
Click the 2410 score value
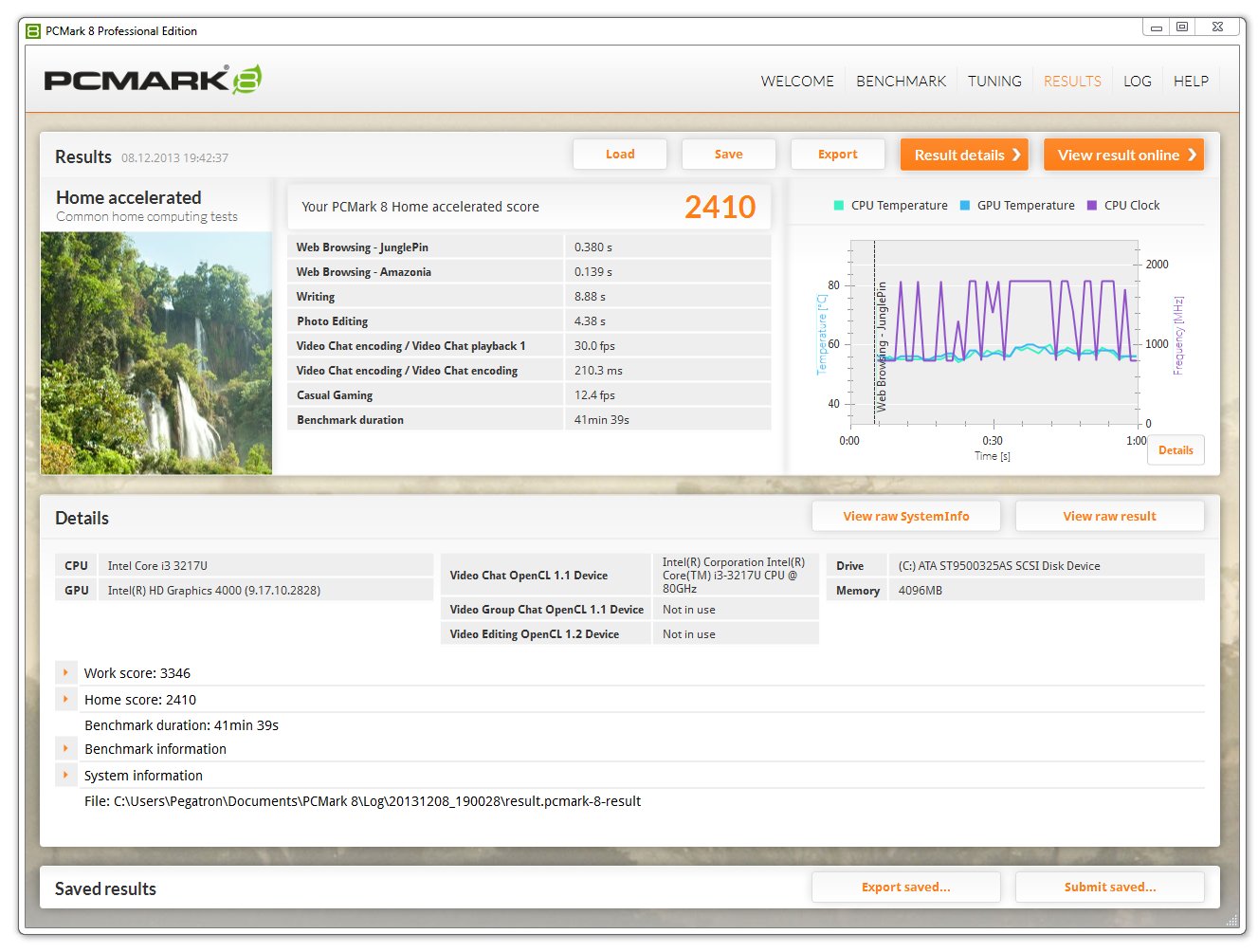720,207
